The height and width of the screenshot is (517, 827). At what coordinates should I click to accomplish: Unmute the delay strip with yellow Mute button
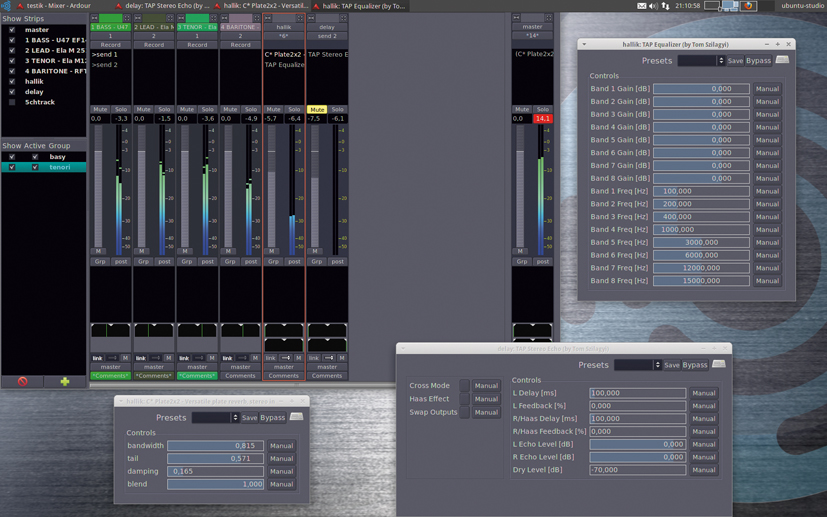317,109
